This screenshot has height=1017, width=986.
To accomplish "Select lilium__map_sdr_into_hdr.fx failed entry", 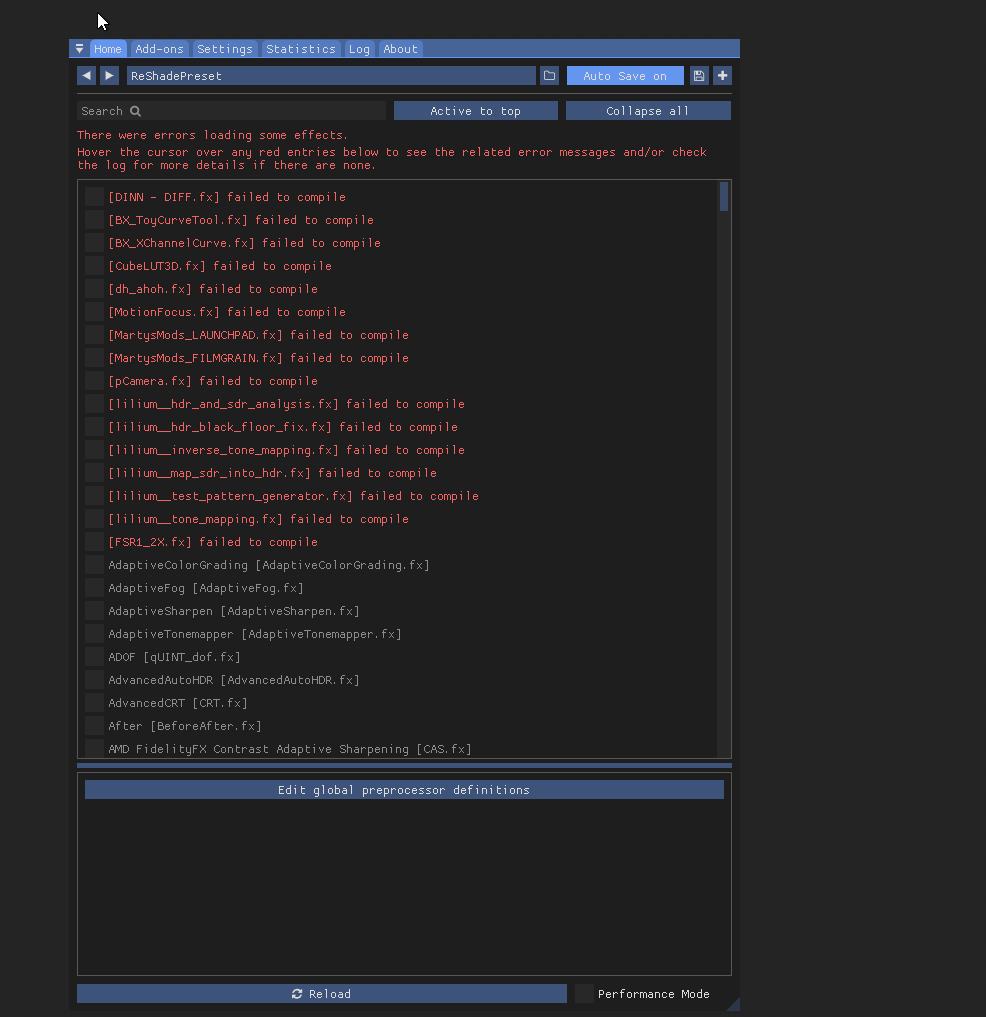I will coord(272,473).
